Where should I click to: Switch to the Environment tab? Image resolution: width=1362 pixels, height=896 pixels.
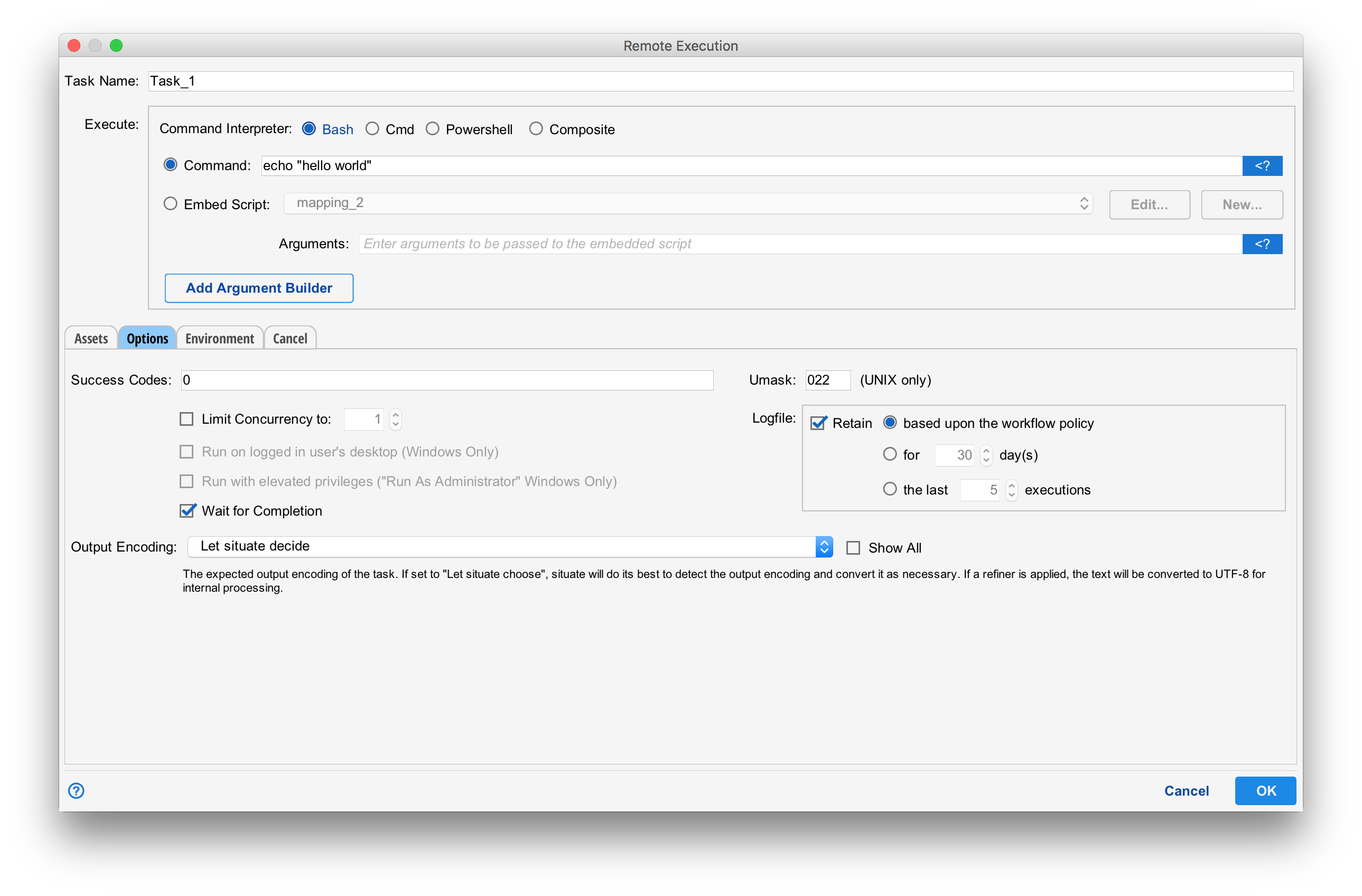point(220,338)
